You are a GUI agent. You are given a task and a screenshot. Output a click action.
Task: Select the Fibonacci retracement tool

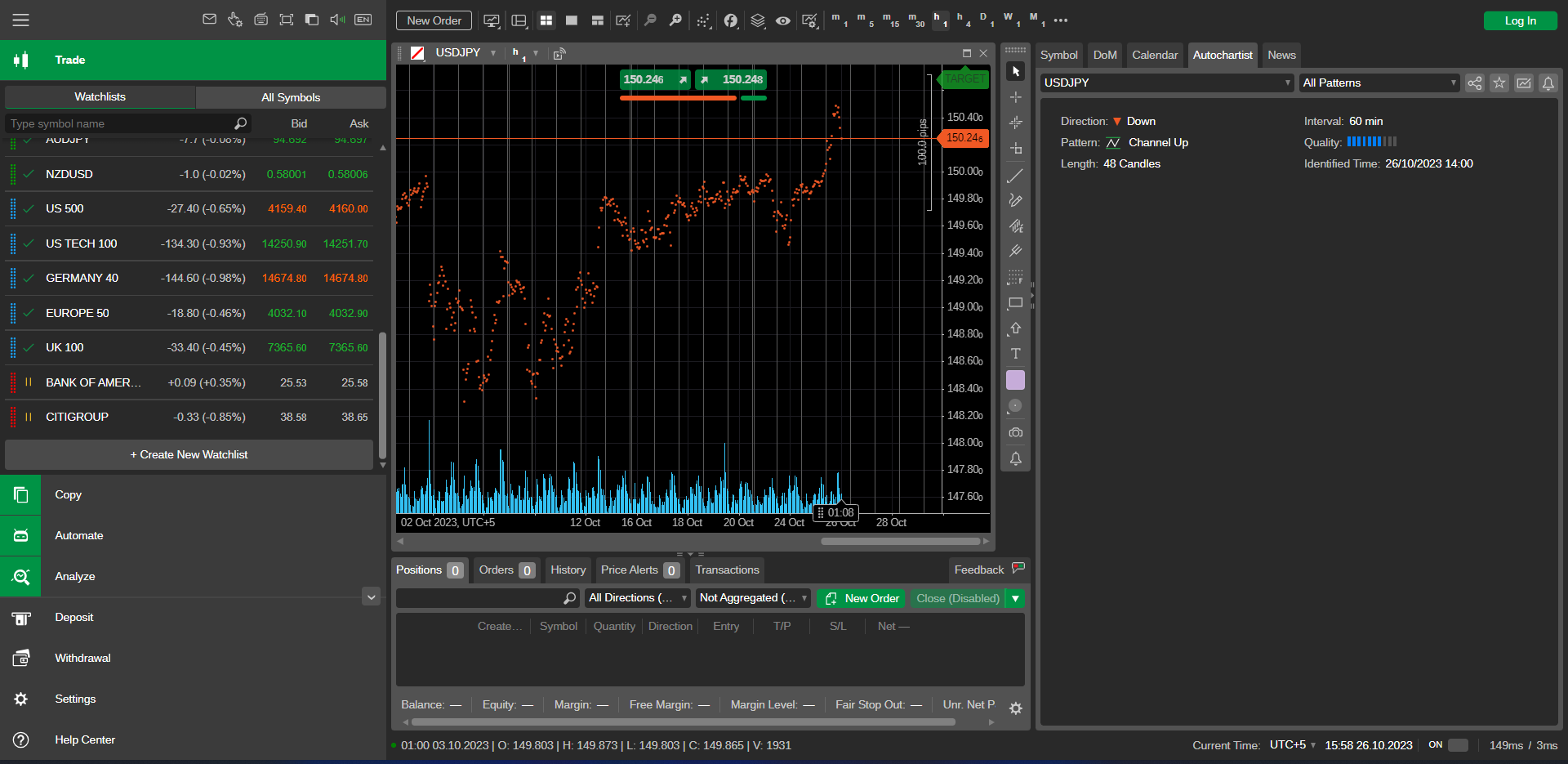pyautogui.click(x=1015, y=277)
